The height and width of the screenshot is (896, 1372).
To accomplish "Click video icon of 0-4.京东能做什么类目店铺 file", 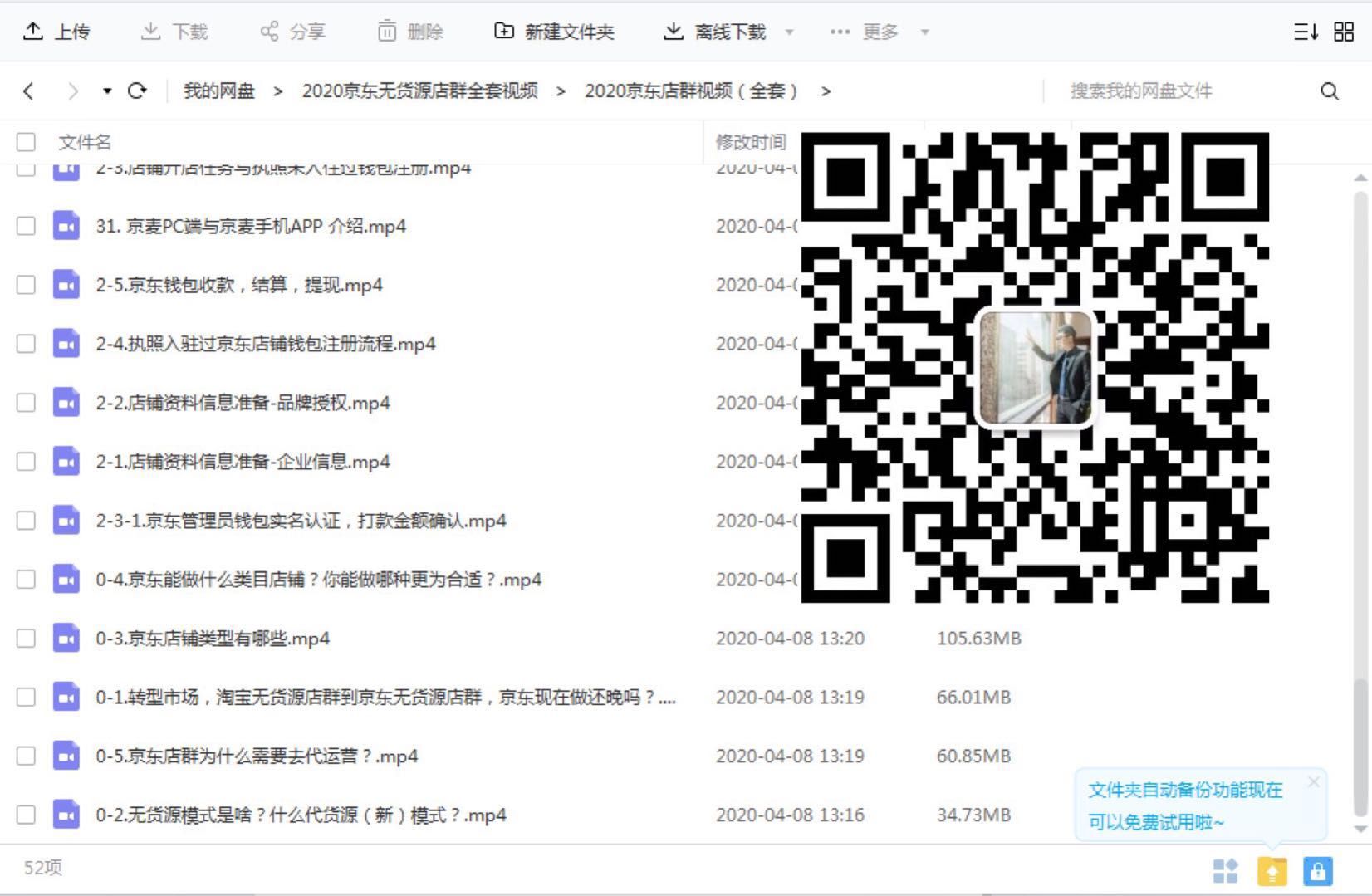I will pos(66,580).
